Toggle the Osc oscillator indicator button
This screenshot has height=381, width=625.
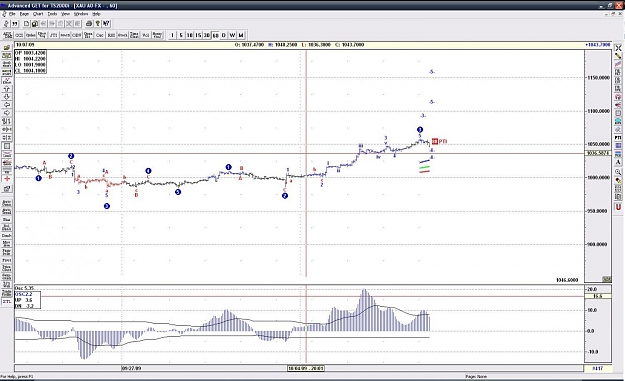coord(100,35)
